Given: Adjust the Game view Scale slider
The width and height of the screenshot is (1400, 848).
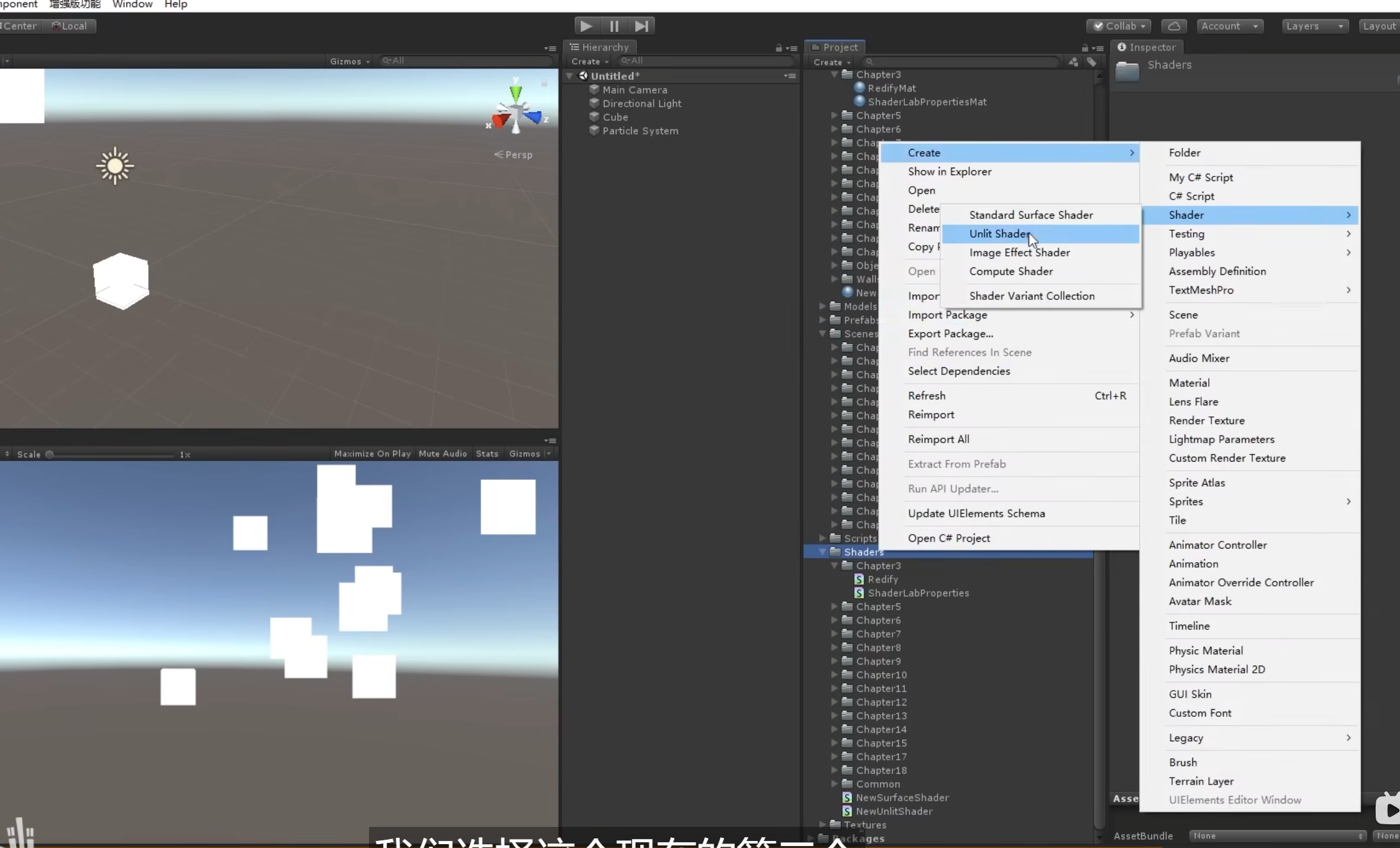Looking at the screenshot, I should pos(50,455).
